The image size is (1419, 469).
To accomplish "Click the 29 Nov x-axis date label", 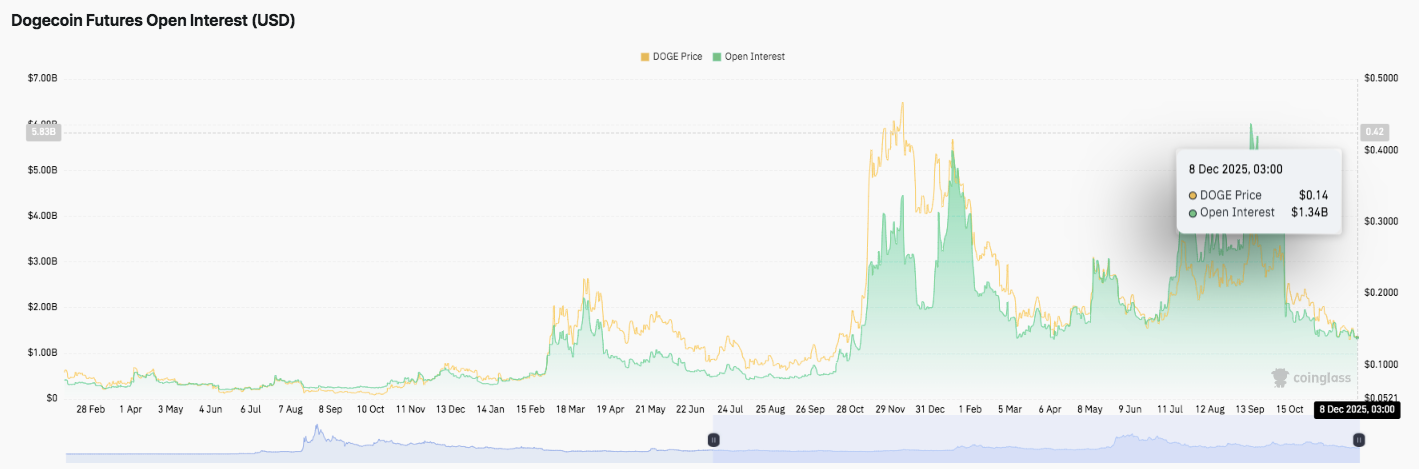I will (x=890, y=410).
